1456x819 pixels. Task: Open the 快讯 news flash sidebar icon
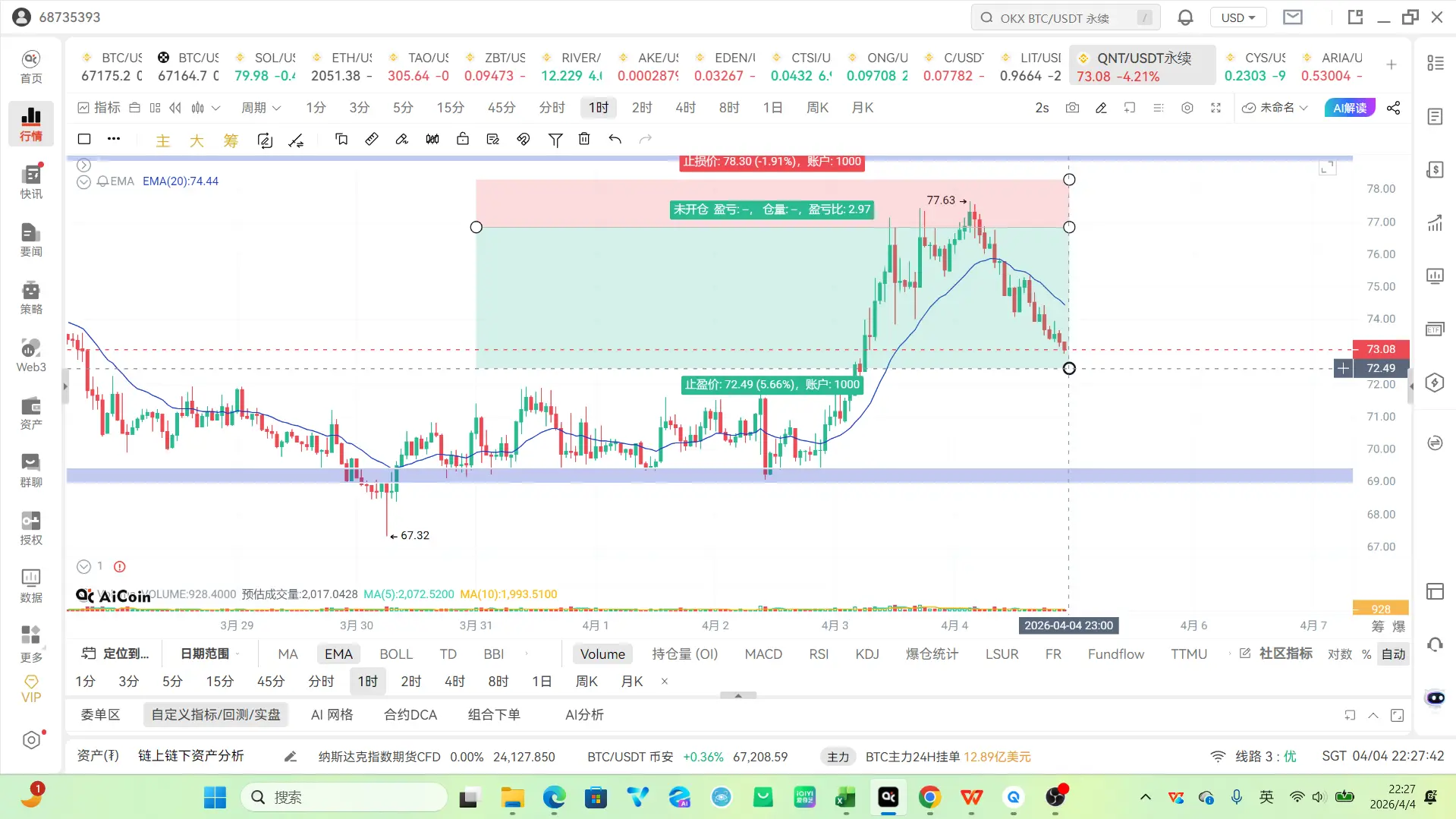[31, 181]
